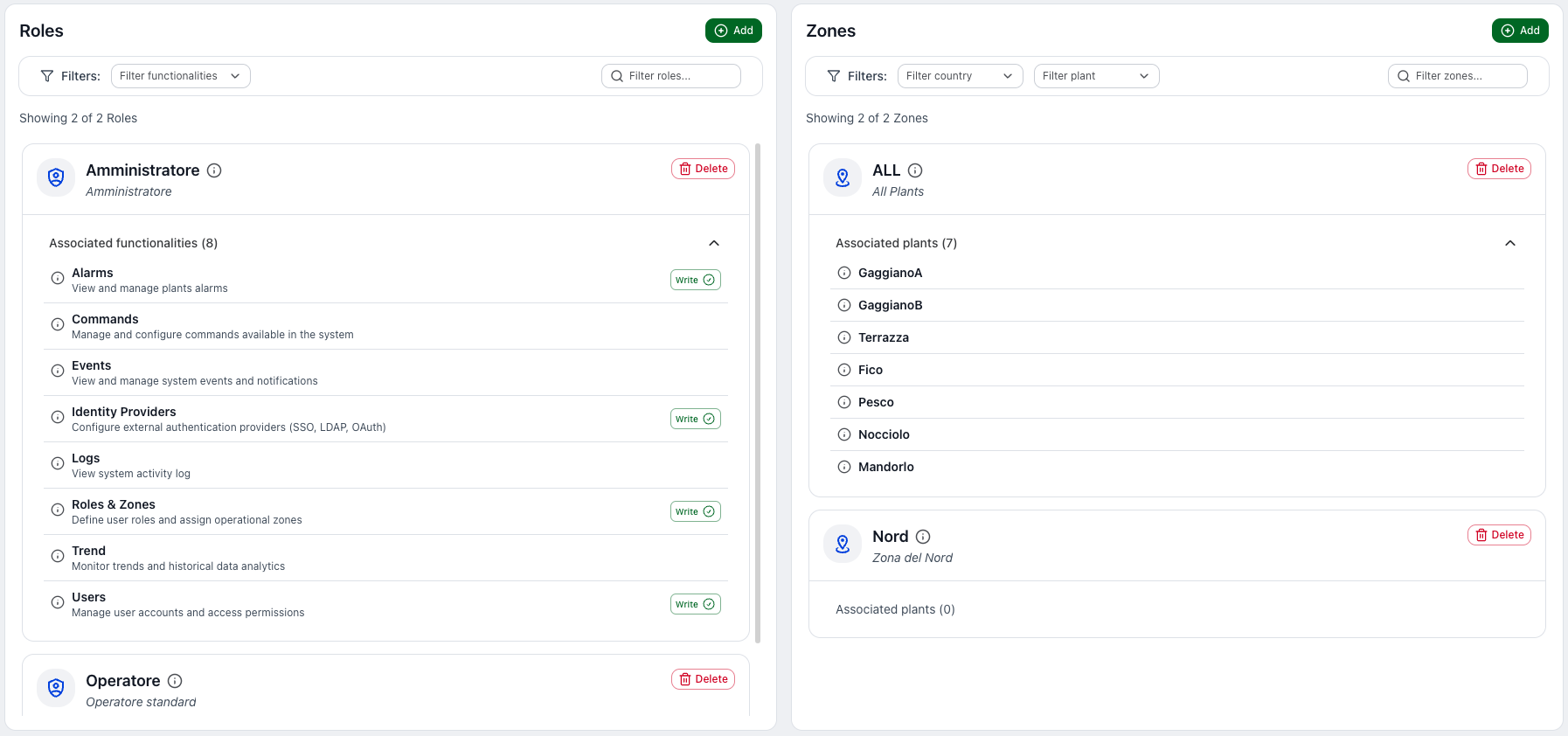Click the info icon beside Roles & Zones
The image size is (1568, 736).
coord(58,510)
